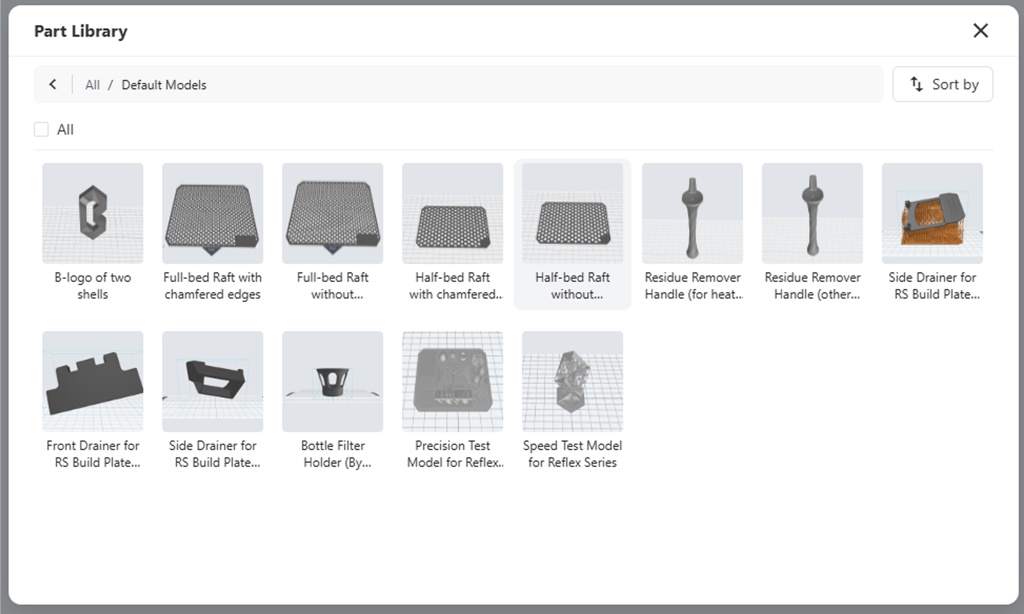The image size is (1024, 614).
Task: Select the black Side Drainer in second row
Action: tap(212, 381)
